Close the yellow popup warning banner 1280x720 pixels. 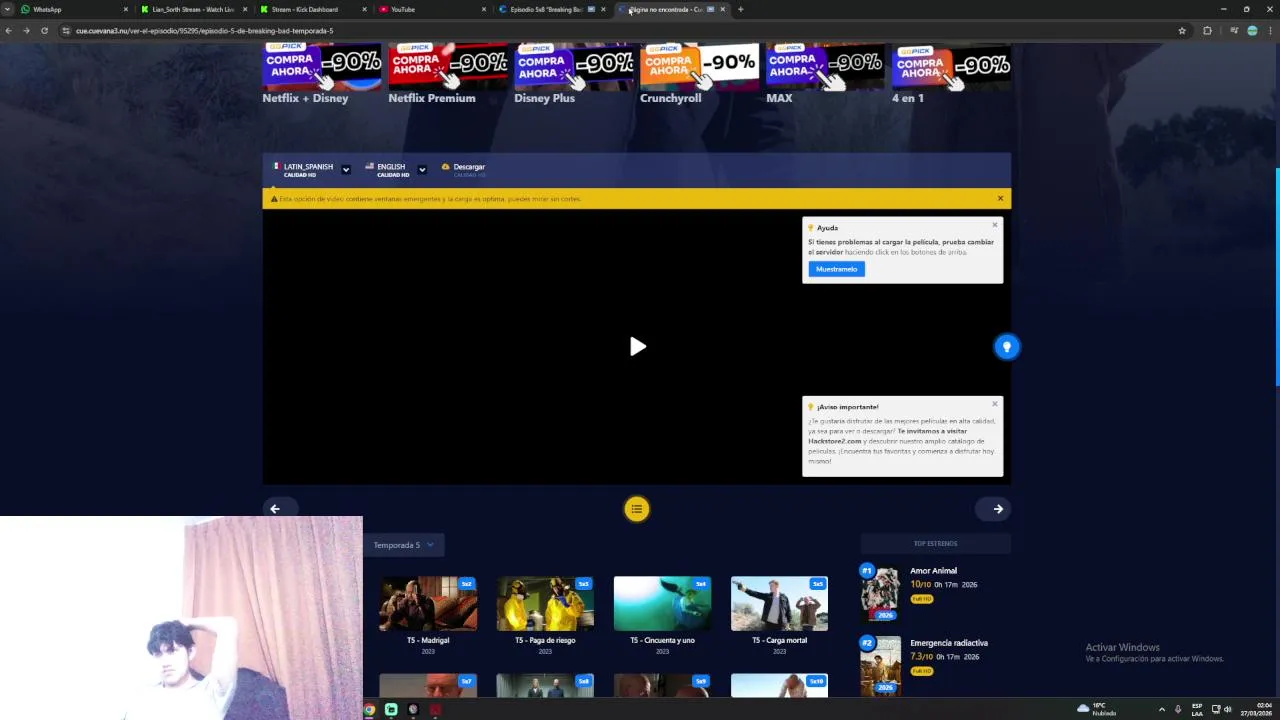tap(1000, 198)
